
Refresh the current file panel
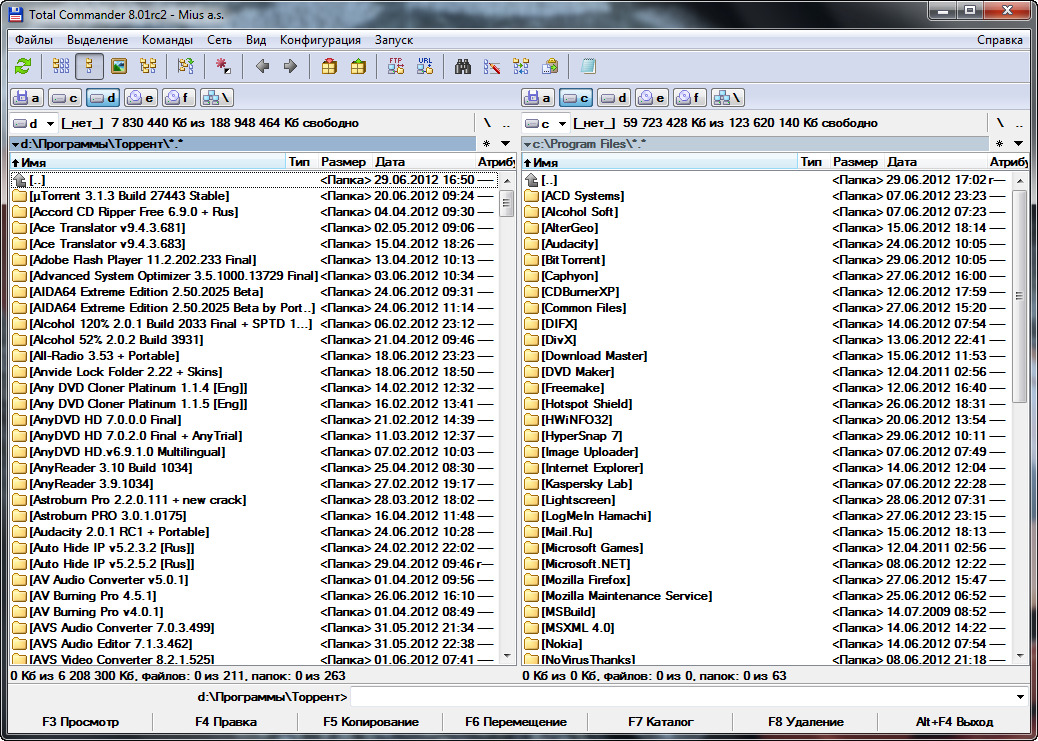(23, 66)
